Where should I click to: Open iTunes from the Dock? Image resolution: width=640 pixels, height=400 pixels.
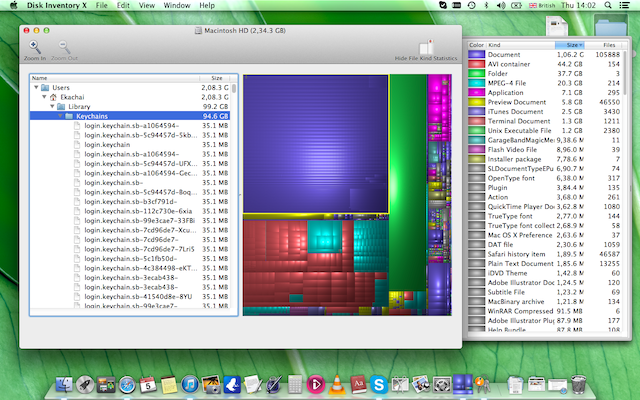coord(190,384)
